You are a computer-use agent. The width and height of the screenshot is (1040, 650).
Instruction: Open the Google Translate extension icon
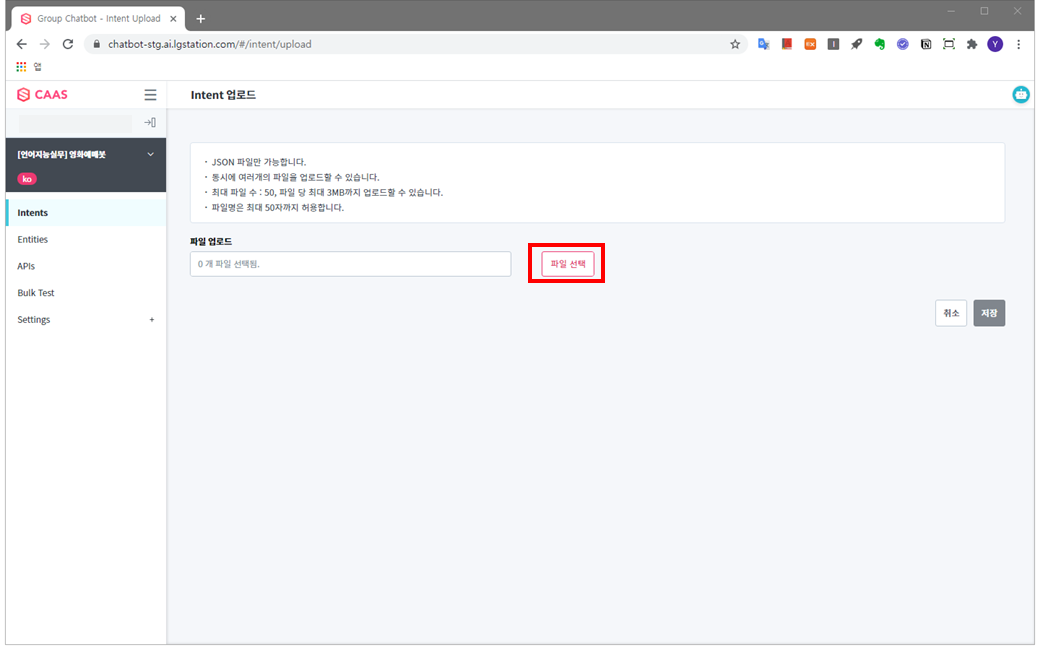point(764,44)
